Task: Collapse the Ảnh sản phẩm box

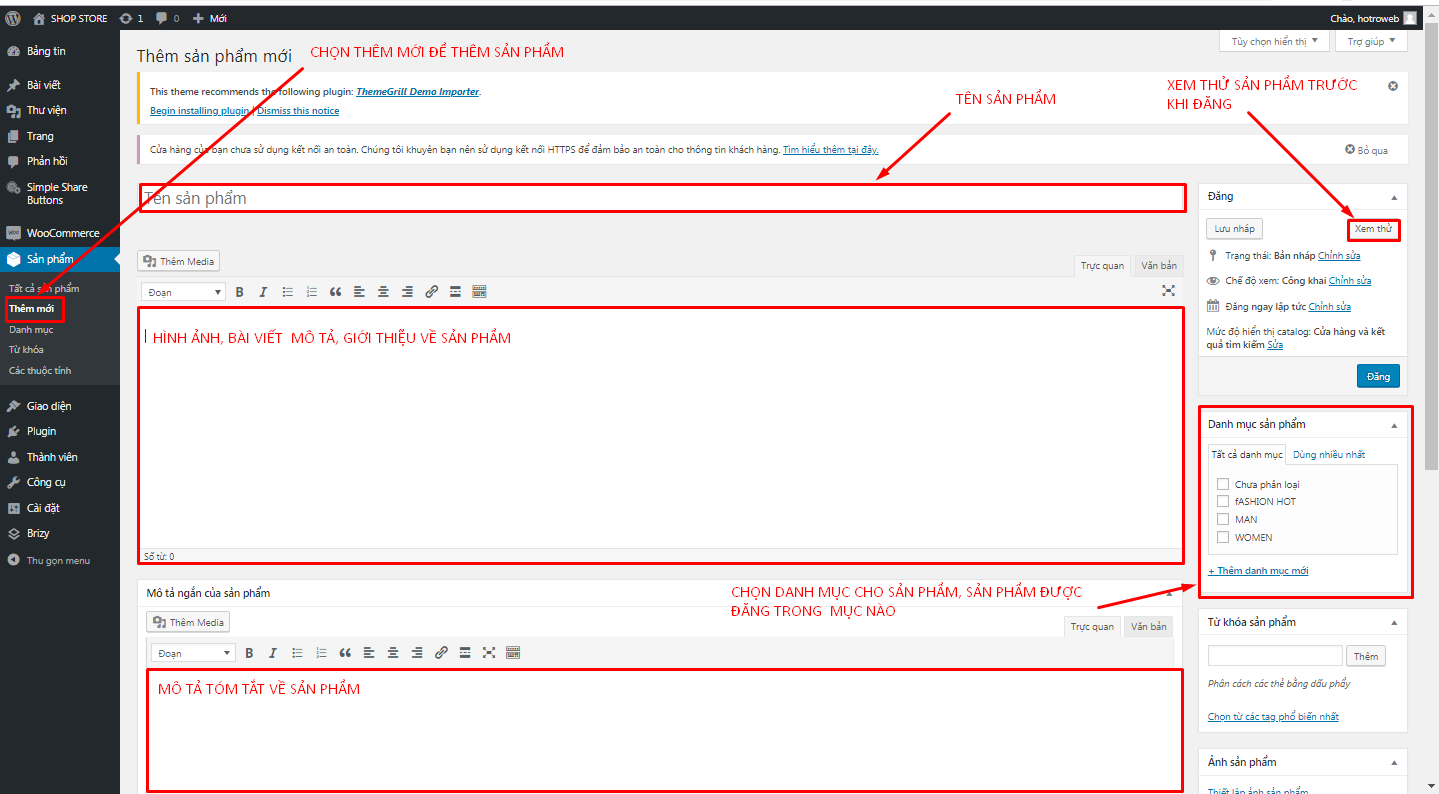Action: (x=1394, y=762)
